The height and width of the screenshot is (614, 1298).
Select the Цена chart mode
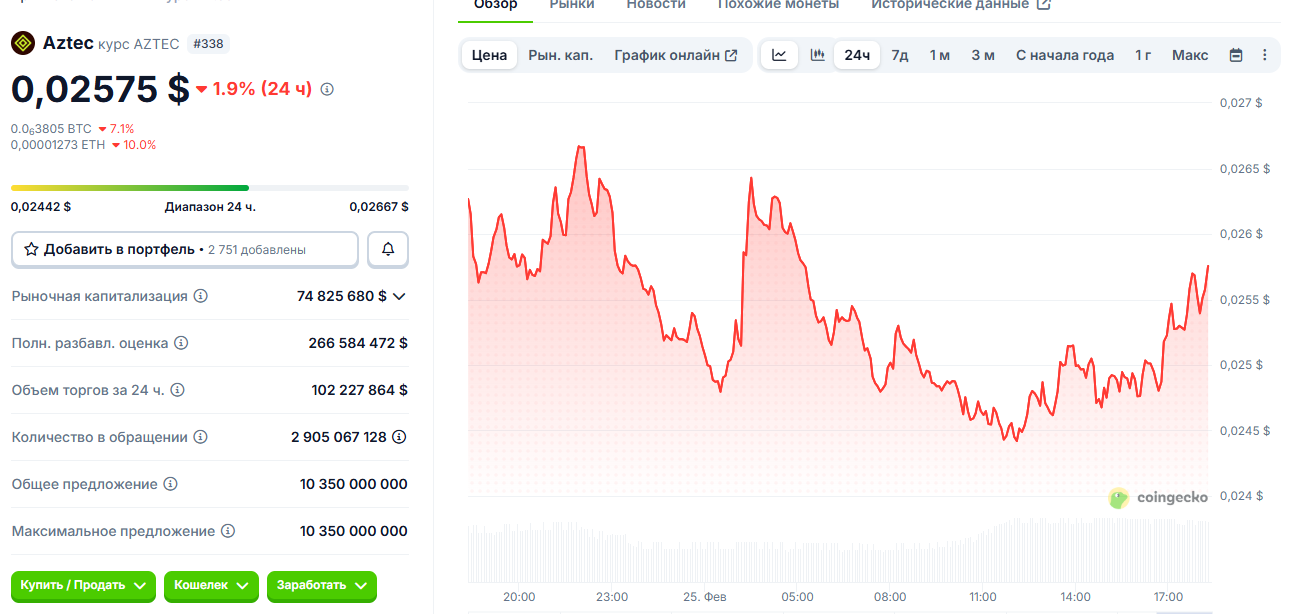tap(489, 55)
